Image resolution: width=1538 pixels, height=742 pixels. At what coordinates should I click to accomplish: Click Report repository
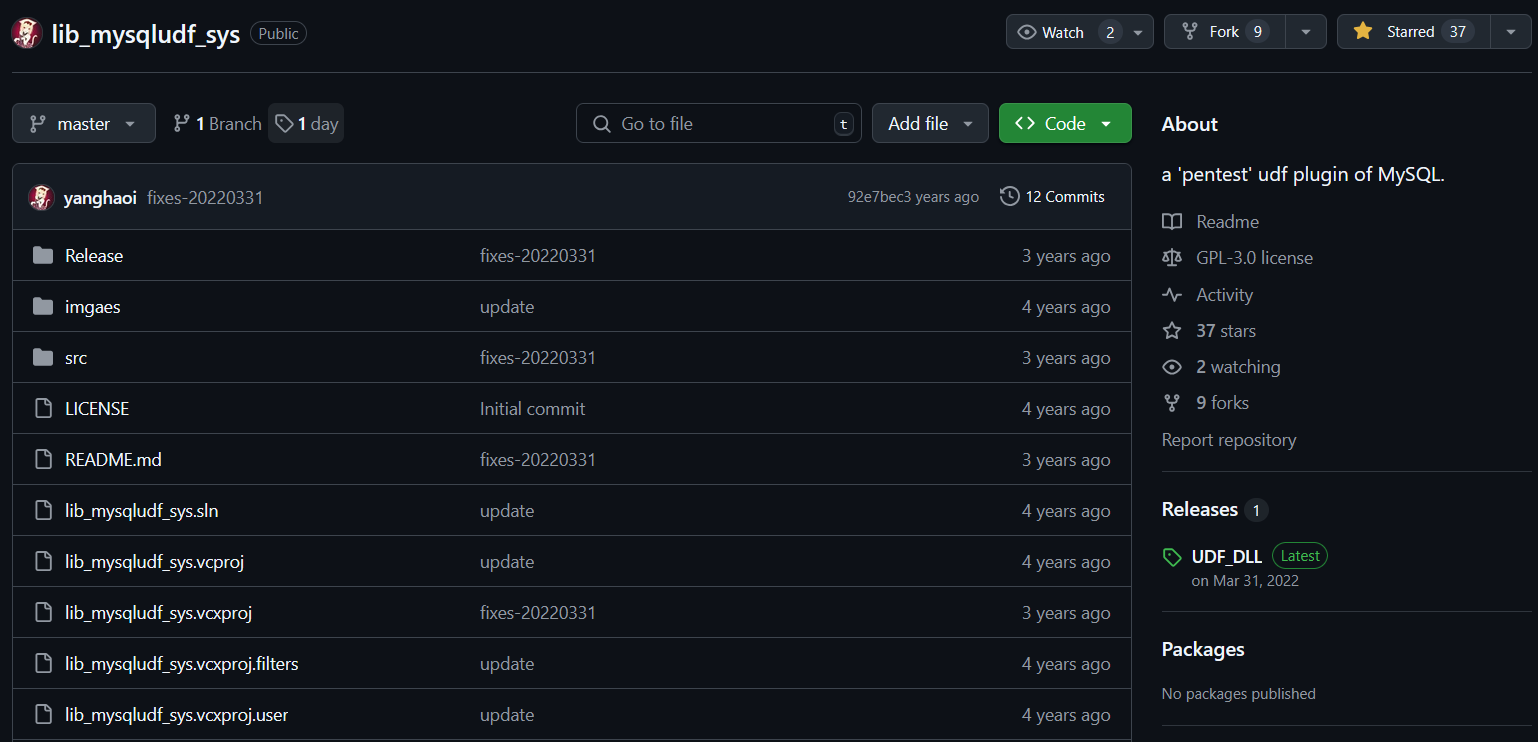(x=1229, y=440)
